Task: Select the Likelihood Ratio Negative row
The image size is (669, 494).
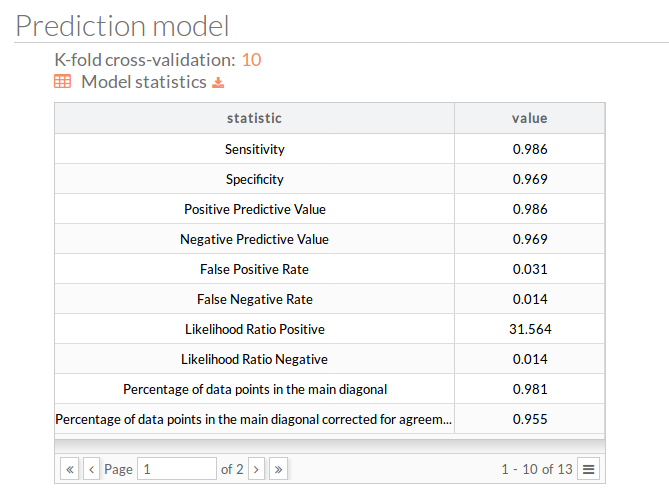Action: coord(329,359)
